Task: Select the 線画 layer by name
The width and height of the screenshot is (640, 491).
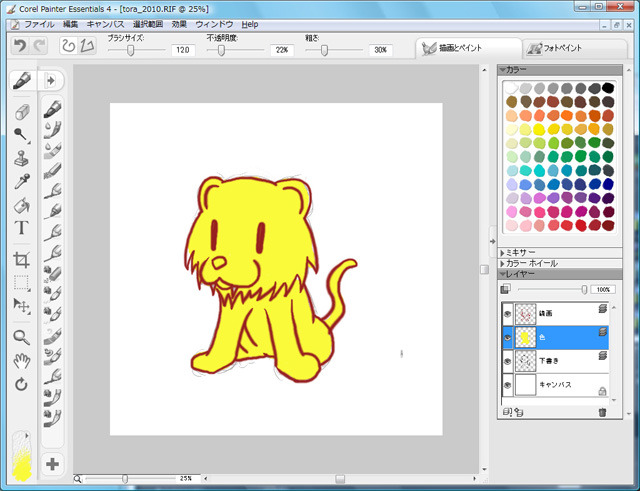Action: tap(545, 313)
